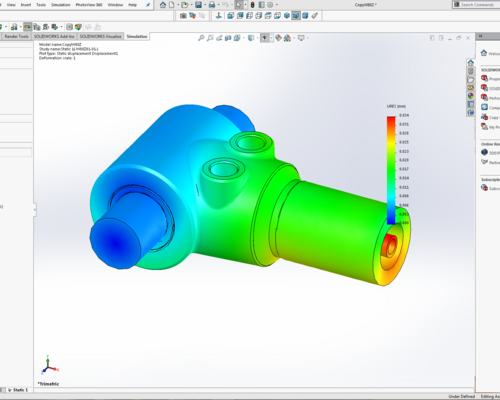Image resolution: width=500 pixels, height=400 pixels.
Task: Open a file with the Open icon
Action: click(185, 5)
